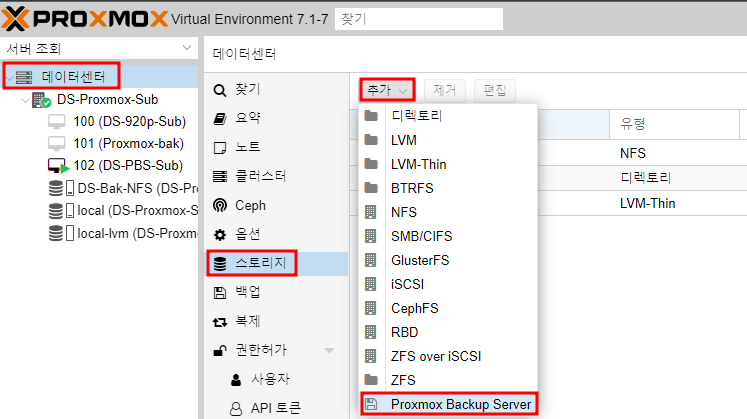This screenshot has height=419, width=747.
Task: Select VM 100 (DS-920p-Sub)
Action: coord(130,121)
